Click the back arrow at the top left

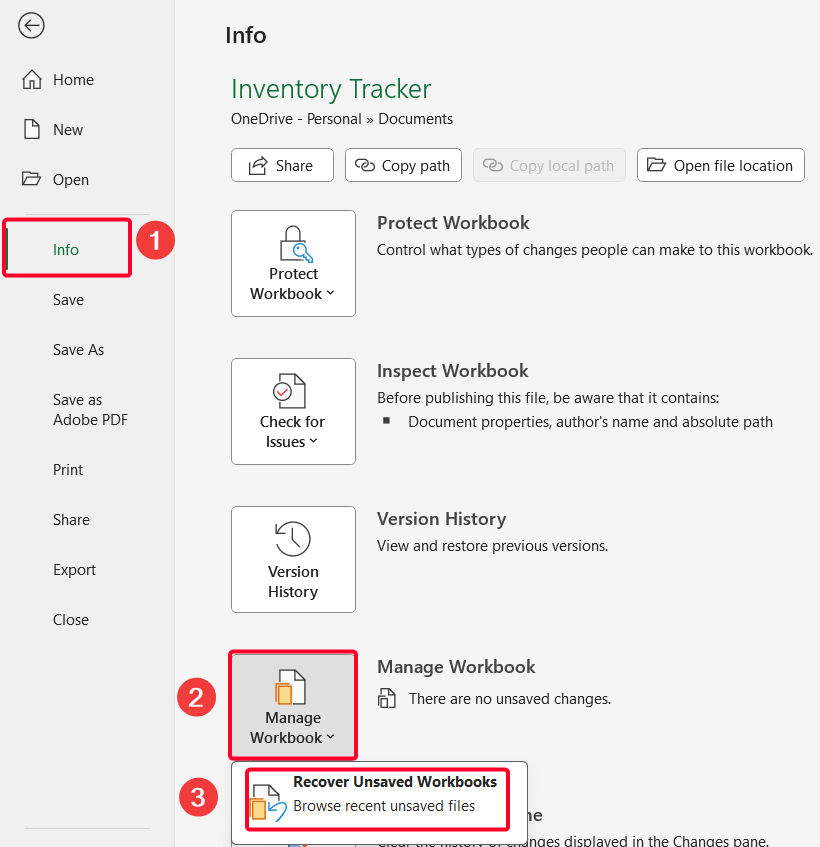point(31,25)
